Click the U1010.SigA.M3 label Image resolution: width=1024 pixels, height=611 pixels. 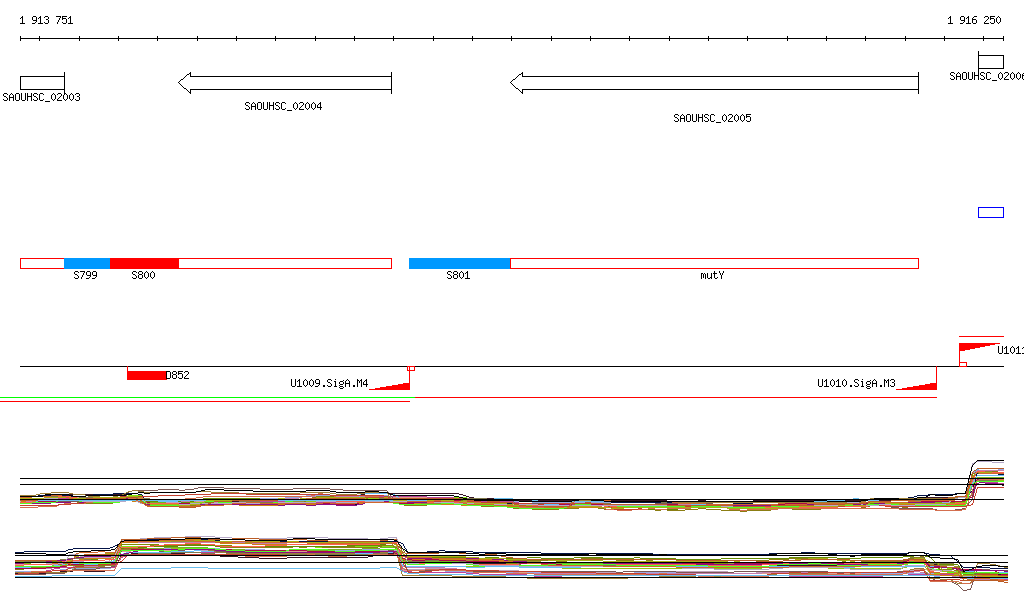[856, 383]
